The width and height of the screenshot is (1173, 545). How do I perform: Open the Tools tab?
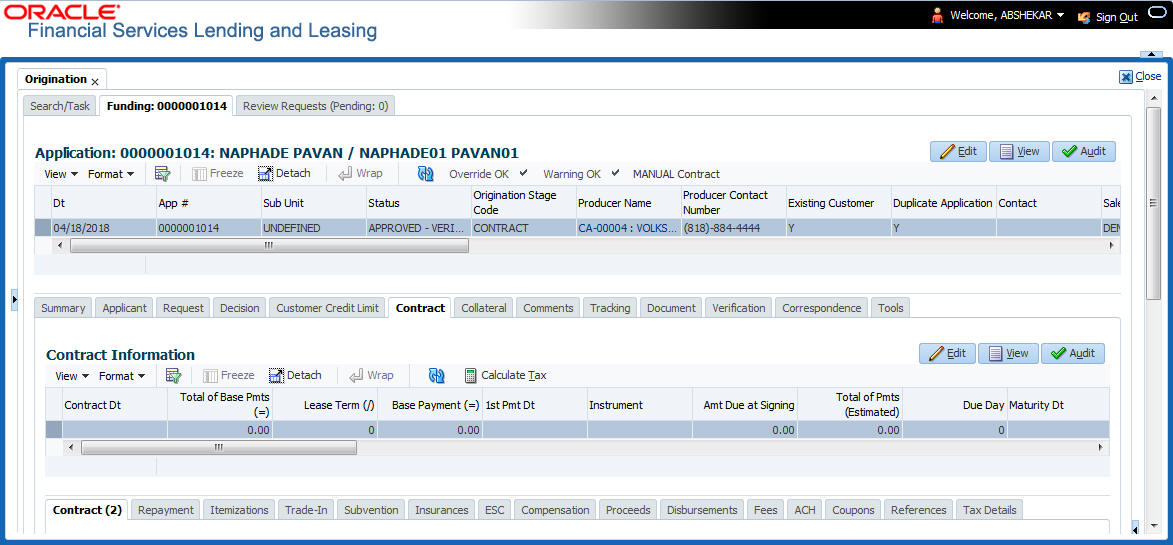pos(890,307)
